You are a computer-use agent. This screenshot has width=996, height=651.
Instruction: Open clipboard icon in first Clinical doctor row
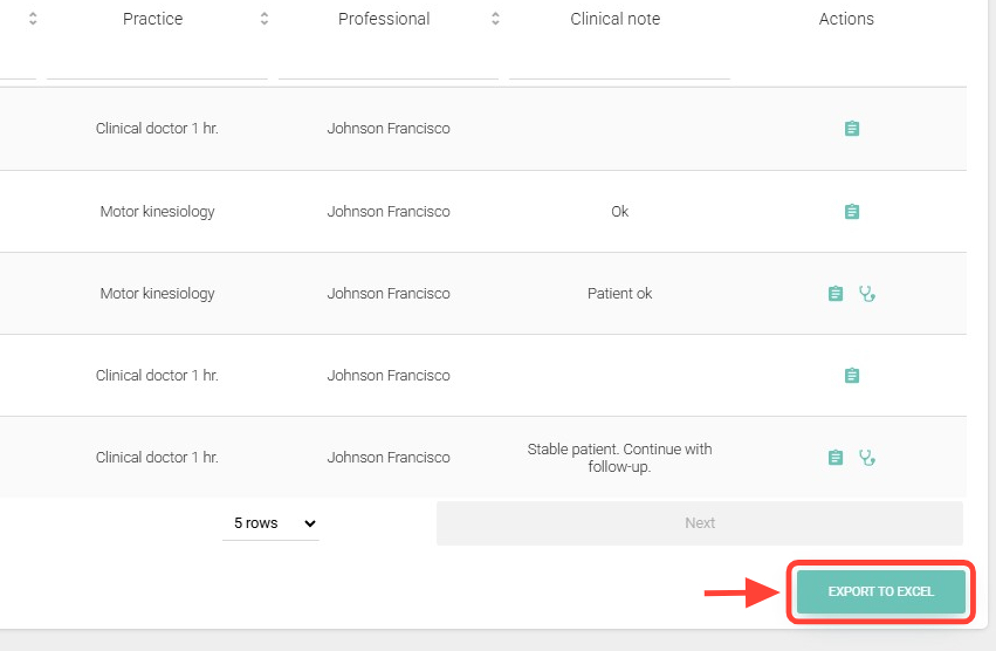point(851,129)
